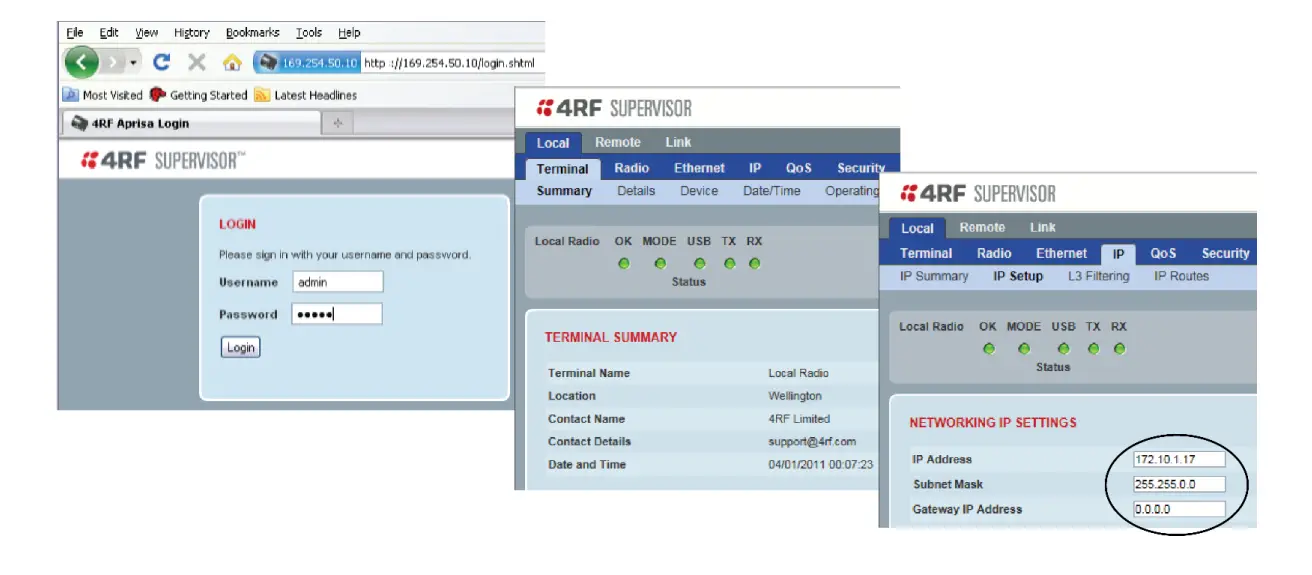1312x575 pixels.
Task: Select Local tab in the IP Setup window
Action: [x=917, y=228]
